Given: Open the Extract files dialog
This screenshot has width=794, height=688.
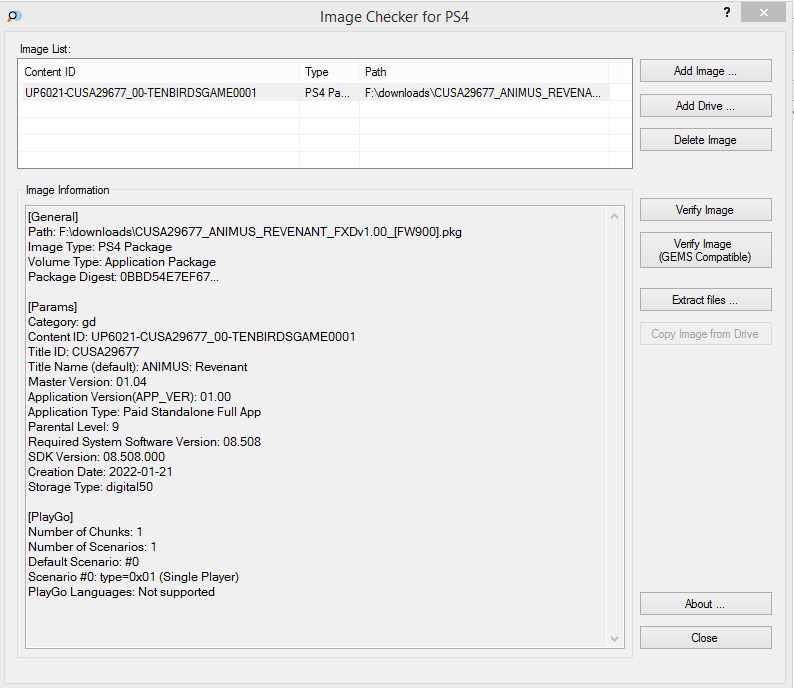Looking at the screenshot, I should (x=705, y=300).
